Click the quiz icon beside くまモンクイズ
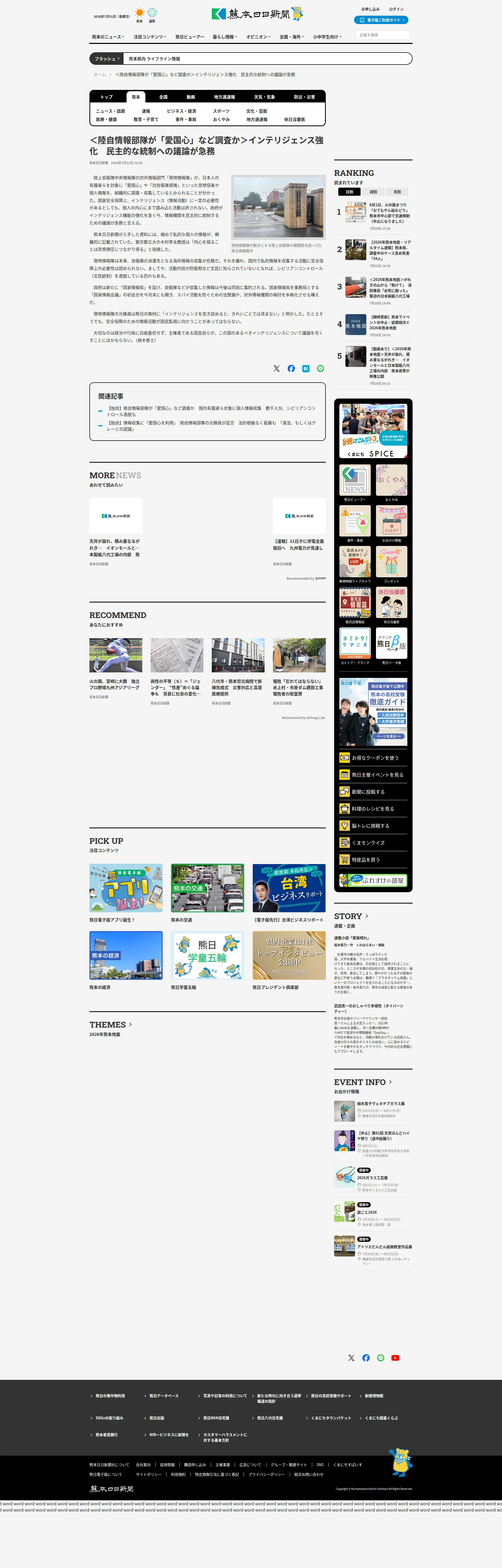The image size is (502, 1568). point(344,843)
